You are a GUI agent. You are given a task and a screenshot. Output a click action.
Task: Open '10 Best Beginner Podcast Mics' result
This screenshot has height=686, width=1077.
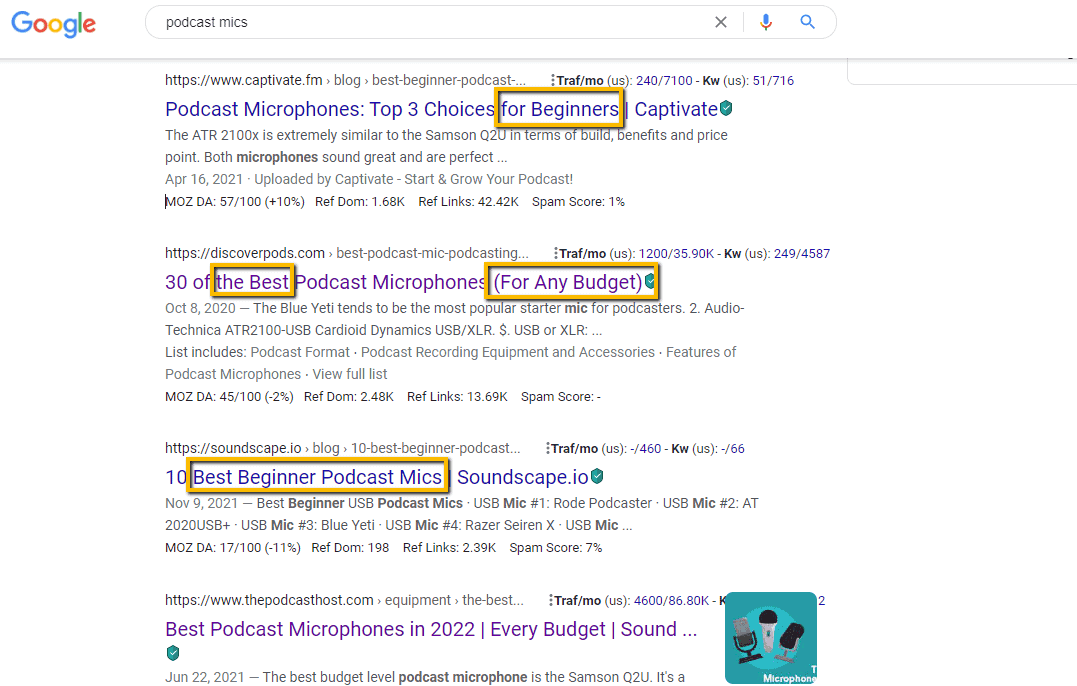(376, 477)
